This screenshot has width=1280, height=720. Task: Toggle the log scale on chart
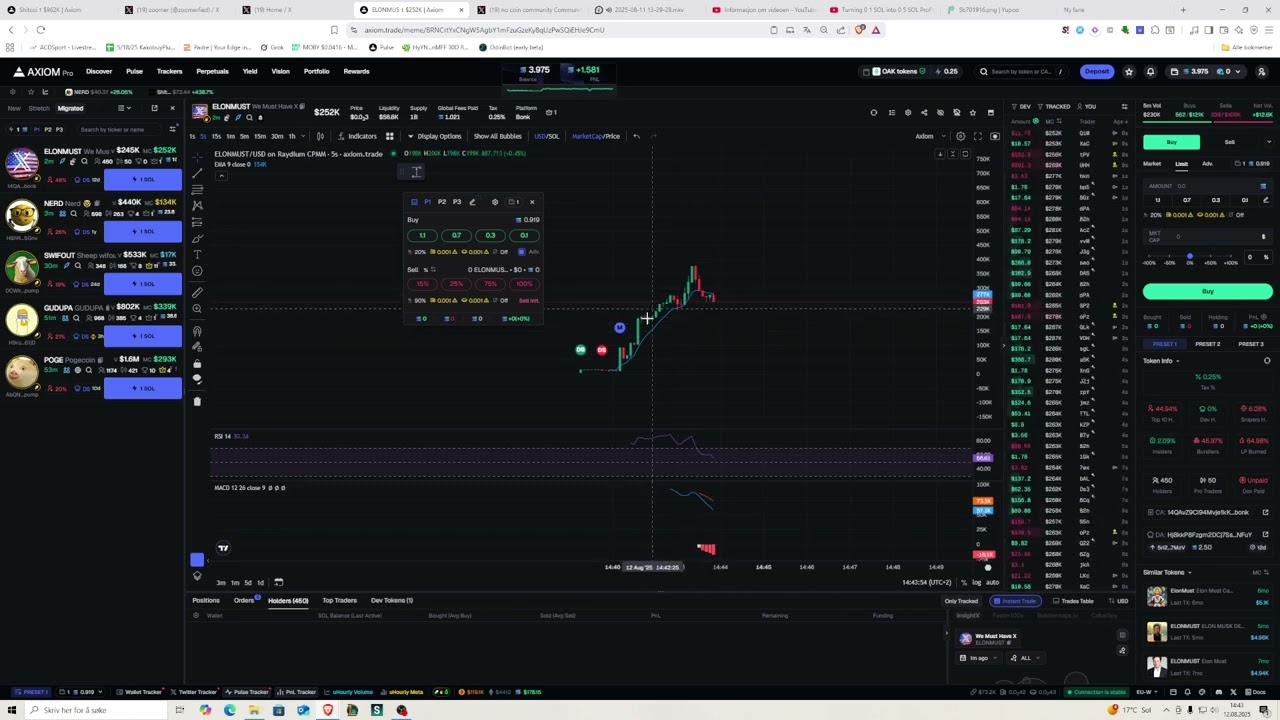tap(976, 582)
